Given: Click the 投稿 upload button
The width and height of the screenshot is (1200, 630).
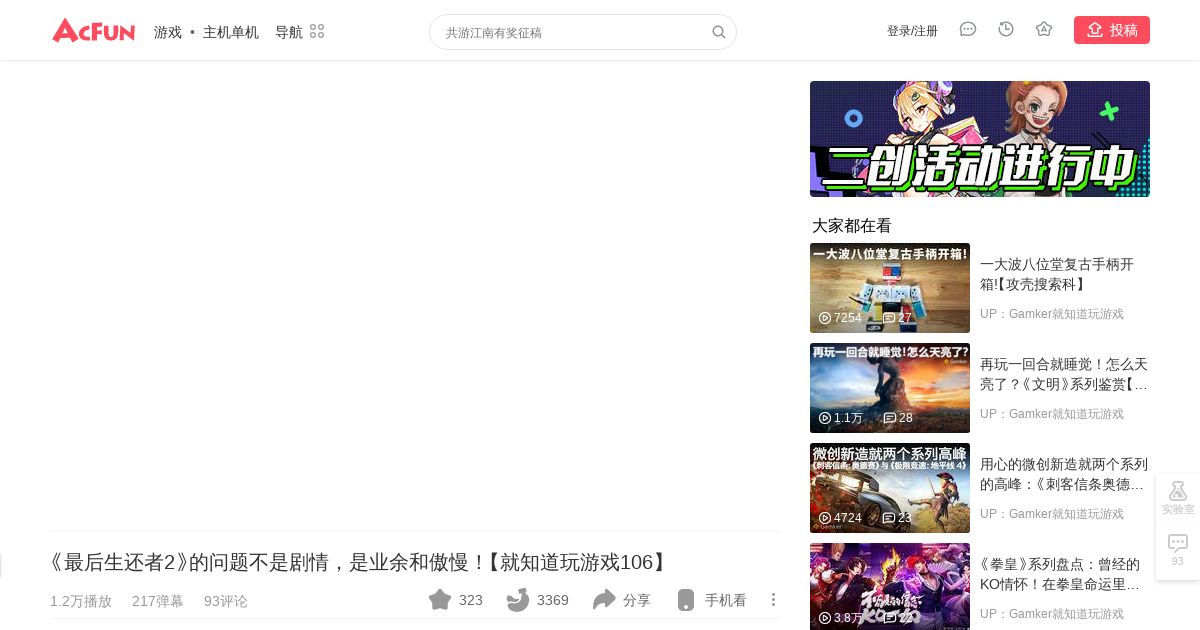Looking at the screenshot, I should pos(1112,30).
